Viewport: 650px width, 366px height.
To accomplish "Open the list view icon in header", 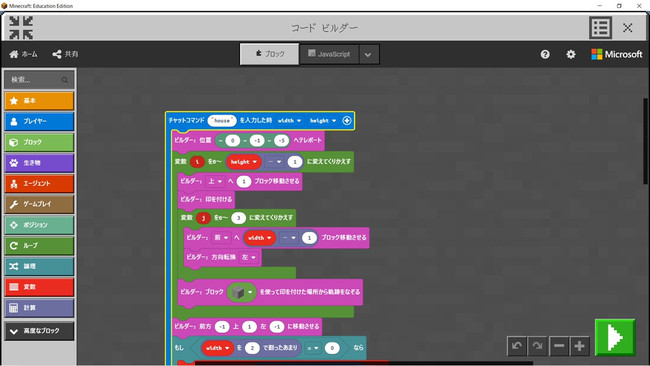I will (600, 28).
